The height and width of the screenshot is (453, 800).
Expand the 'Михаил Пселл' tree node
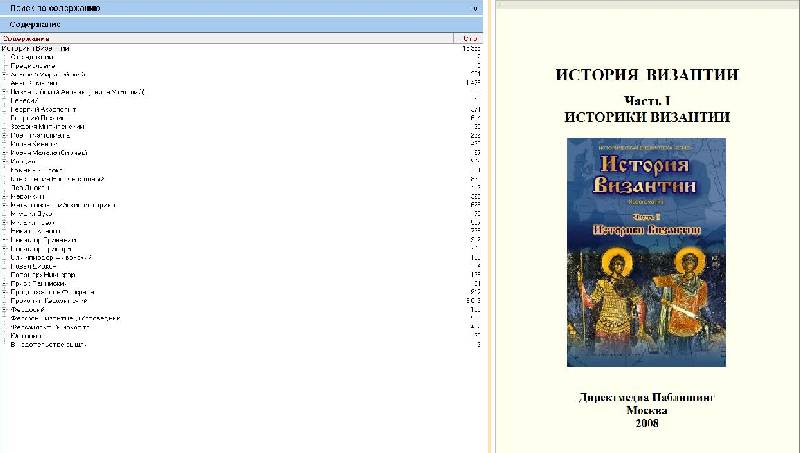[x=5, y=223]
